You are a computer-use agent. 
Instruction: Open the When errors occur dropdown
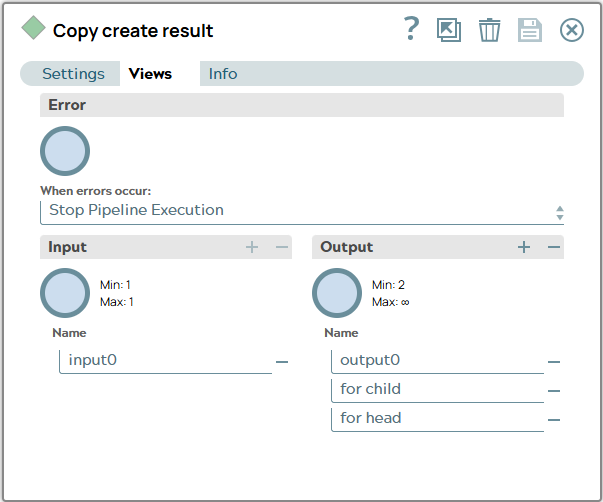coord(302,212)
